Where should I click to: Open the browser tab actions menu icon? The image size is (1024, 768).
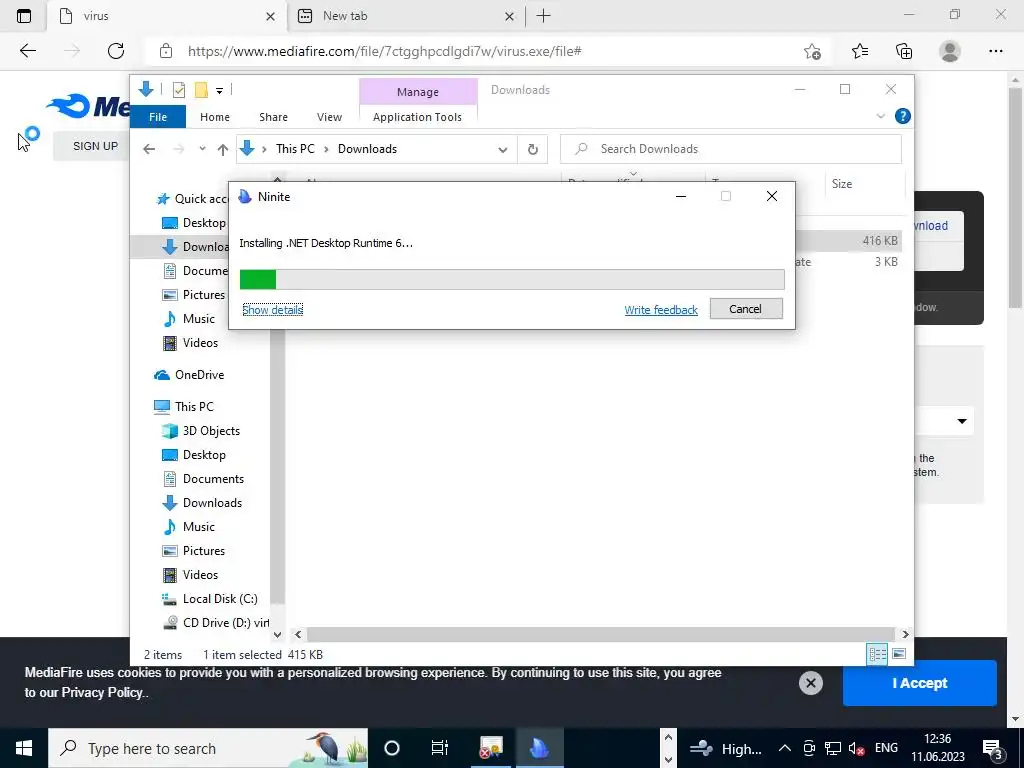[x=24, y=16]
